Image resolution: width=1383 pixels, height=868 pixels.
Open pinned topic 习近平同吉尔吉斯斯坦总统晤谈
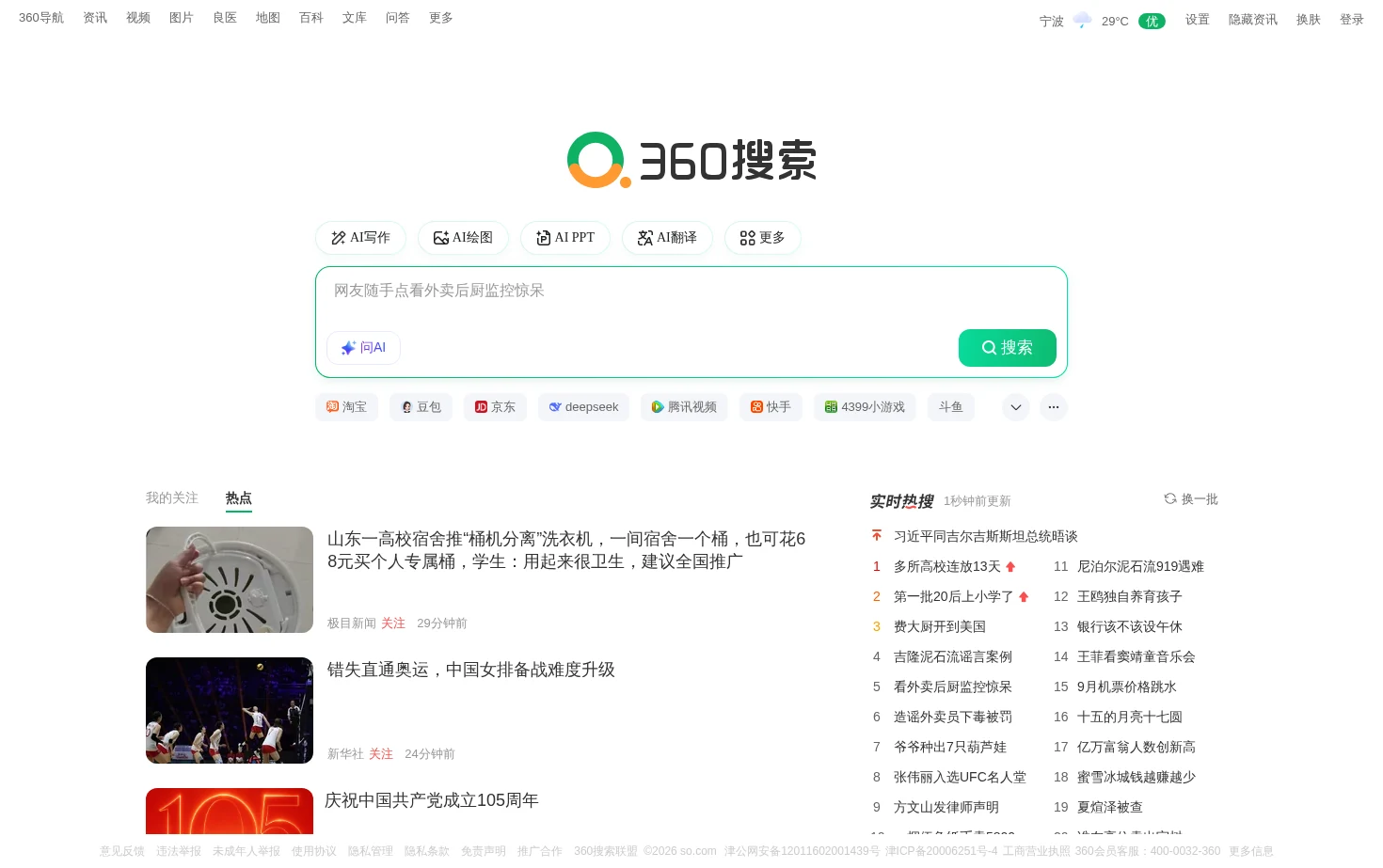[986, 536]
